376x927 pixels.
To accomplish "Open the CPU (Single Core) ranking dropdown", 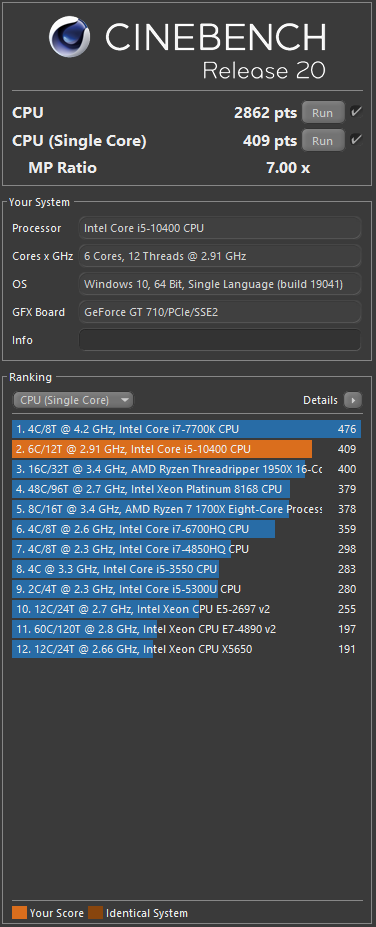I will click(x=73, y=400).
